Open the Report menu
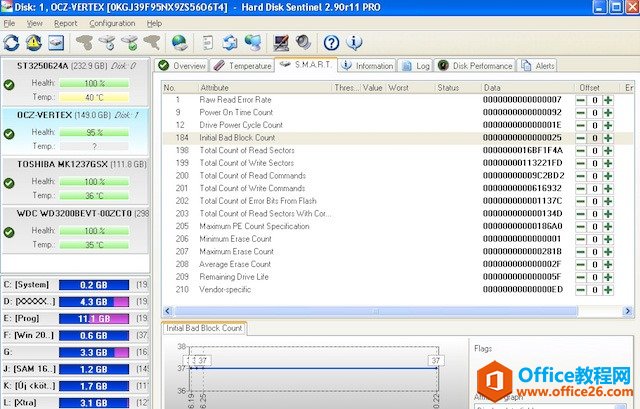 click(65, 23)
